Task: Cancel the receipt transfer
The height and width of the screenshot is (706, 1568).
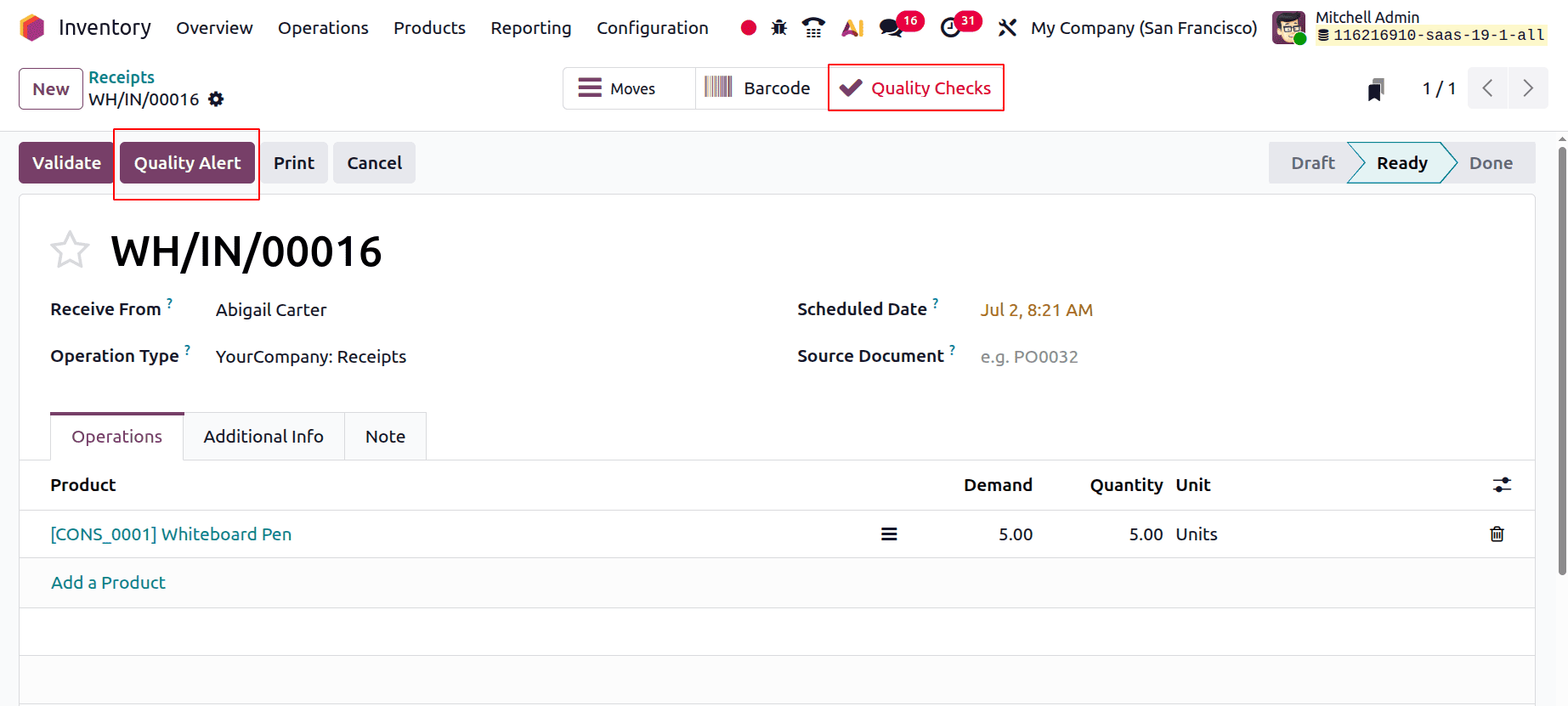Action: pos(374,163)
